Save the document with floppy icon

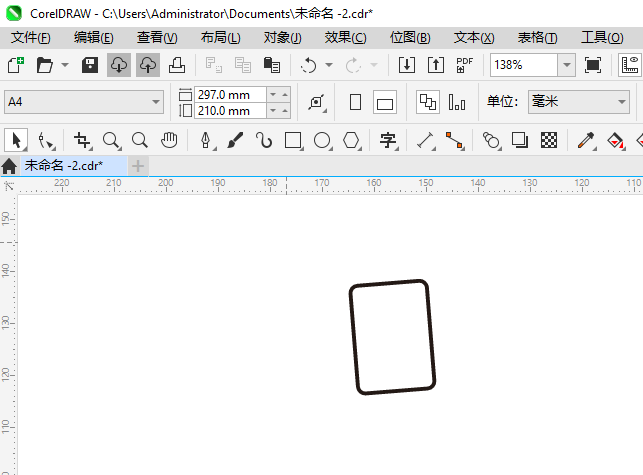(x=90, y=65)
